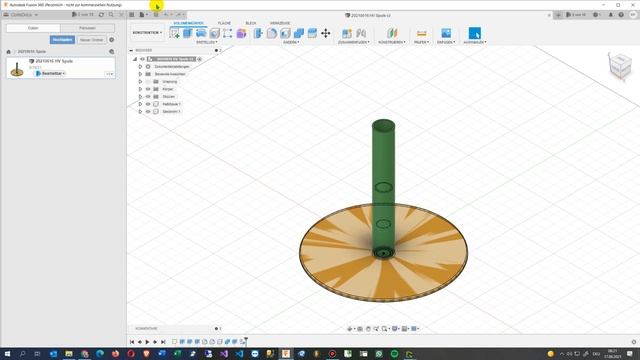Play the design timeline

pos(147,342)
